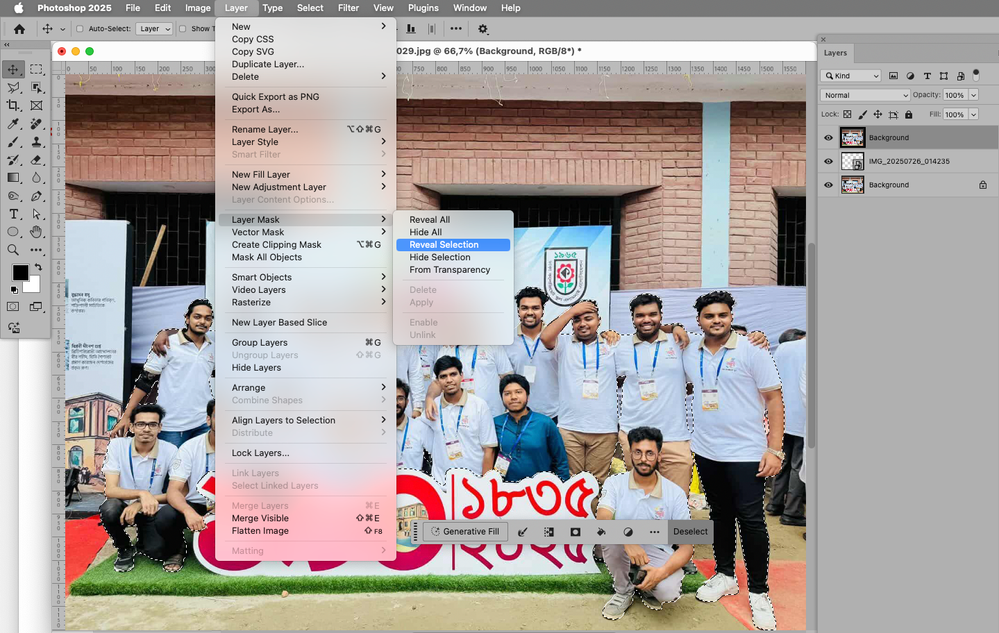Screen dimensions: 999x633
Task: Select the Crop tool
Action: coord(13,104)
